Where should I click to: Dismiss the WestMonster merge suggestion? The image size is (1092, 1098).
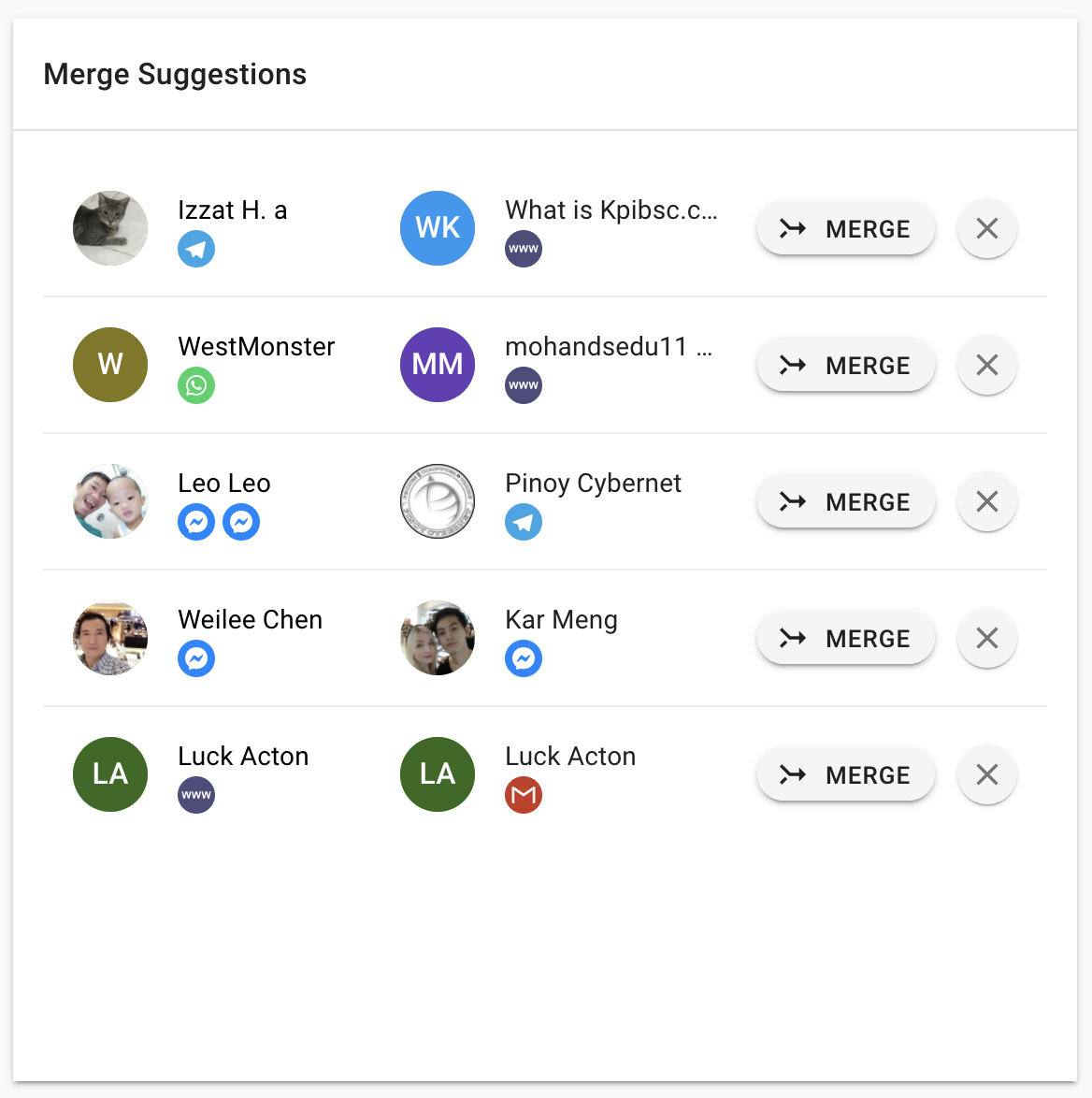pos(986,365)
